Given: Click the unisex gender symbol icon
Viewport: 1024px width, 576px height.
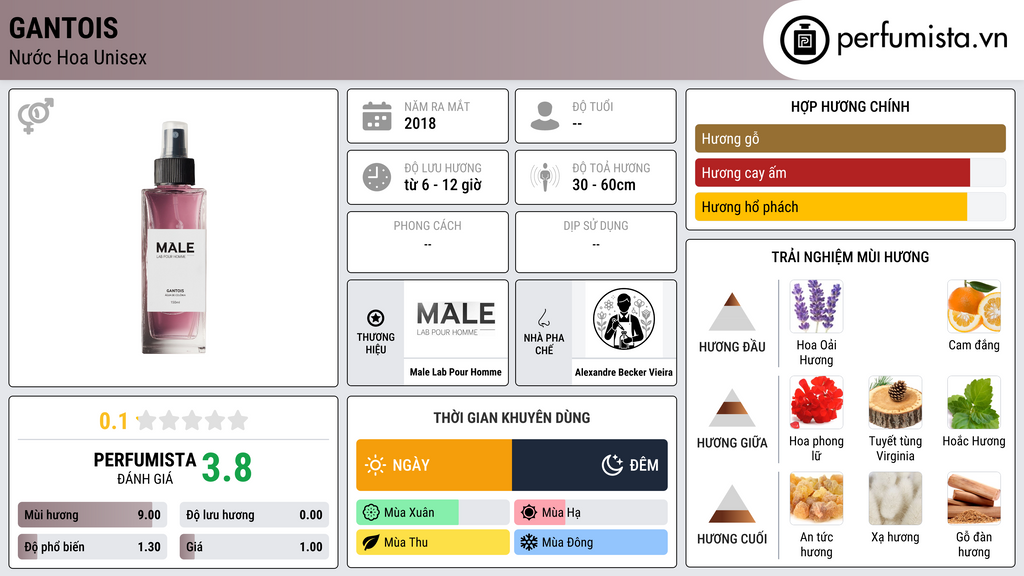Looking at the screenshot, I should pyautogui.click(x=36, y=116).
